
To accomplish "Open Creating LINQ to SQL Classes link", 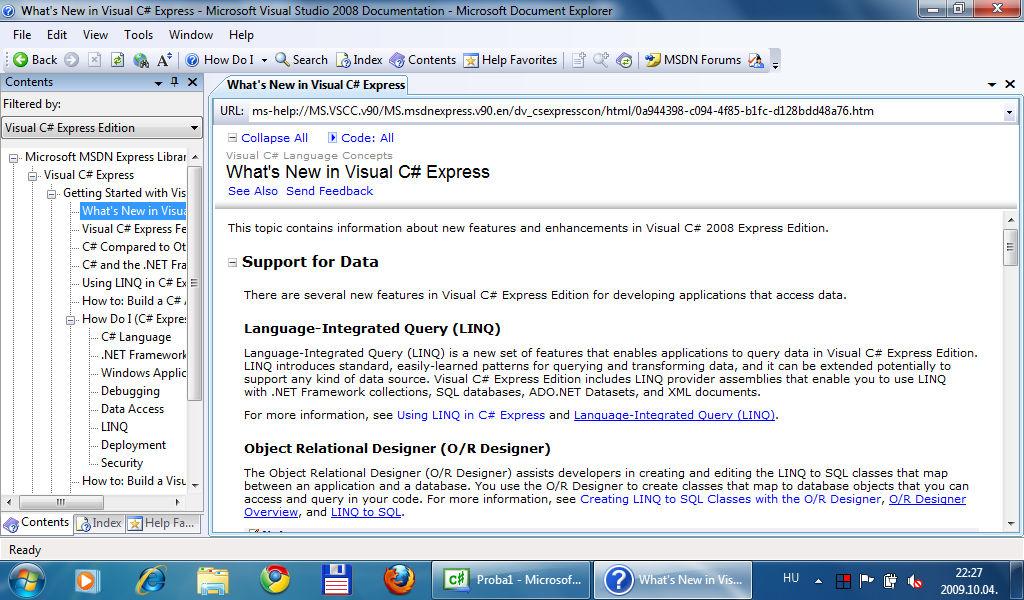I will pyautogui.click(x=730, y=499).
